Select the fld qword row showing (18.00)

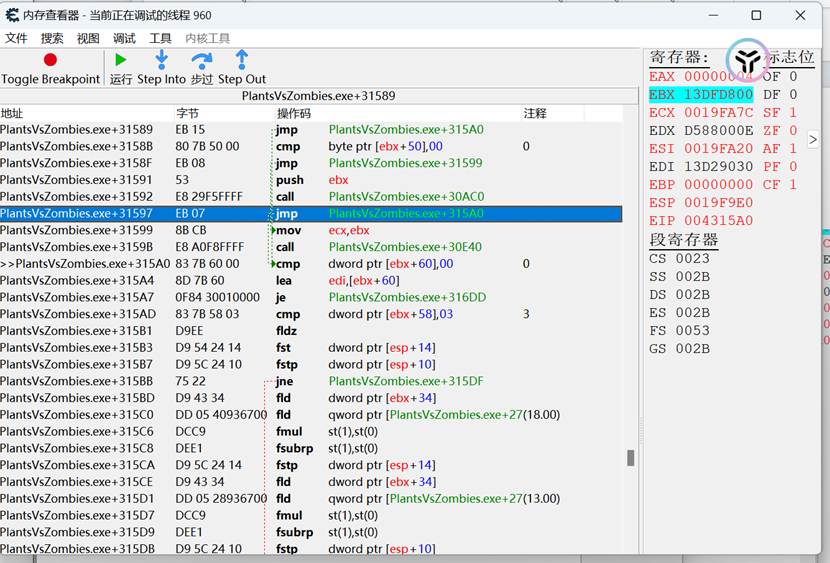pyautogui.click(x=311, y=414)
